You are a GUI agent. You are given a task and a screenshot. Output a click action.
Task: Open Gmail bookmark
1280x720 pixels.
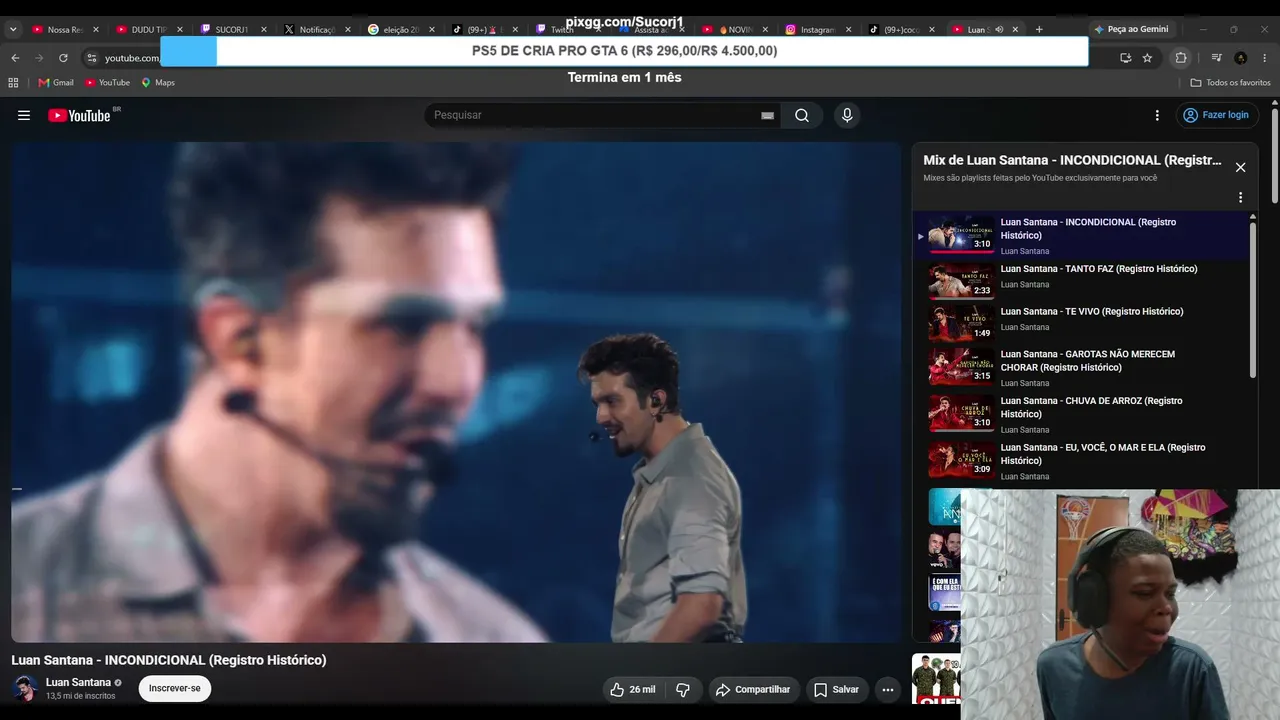click(56, 83)
